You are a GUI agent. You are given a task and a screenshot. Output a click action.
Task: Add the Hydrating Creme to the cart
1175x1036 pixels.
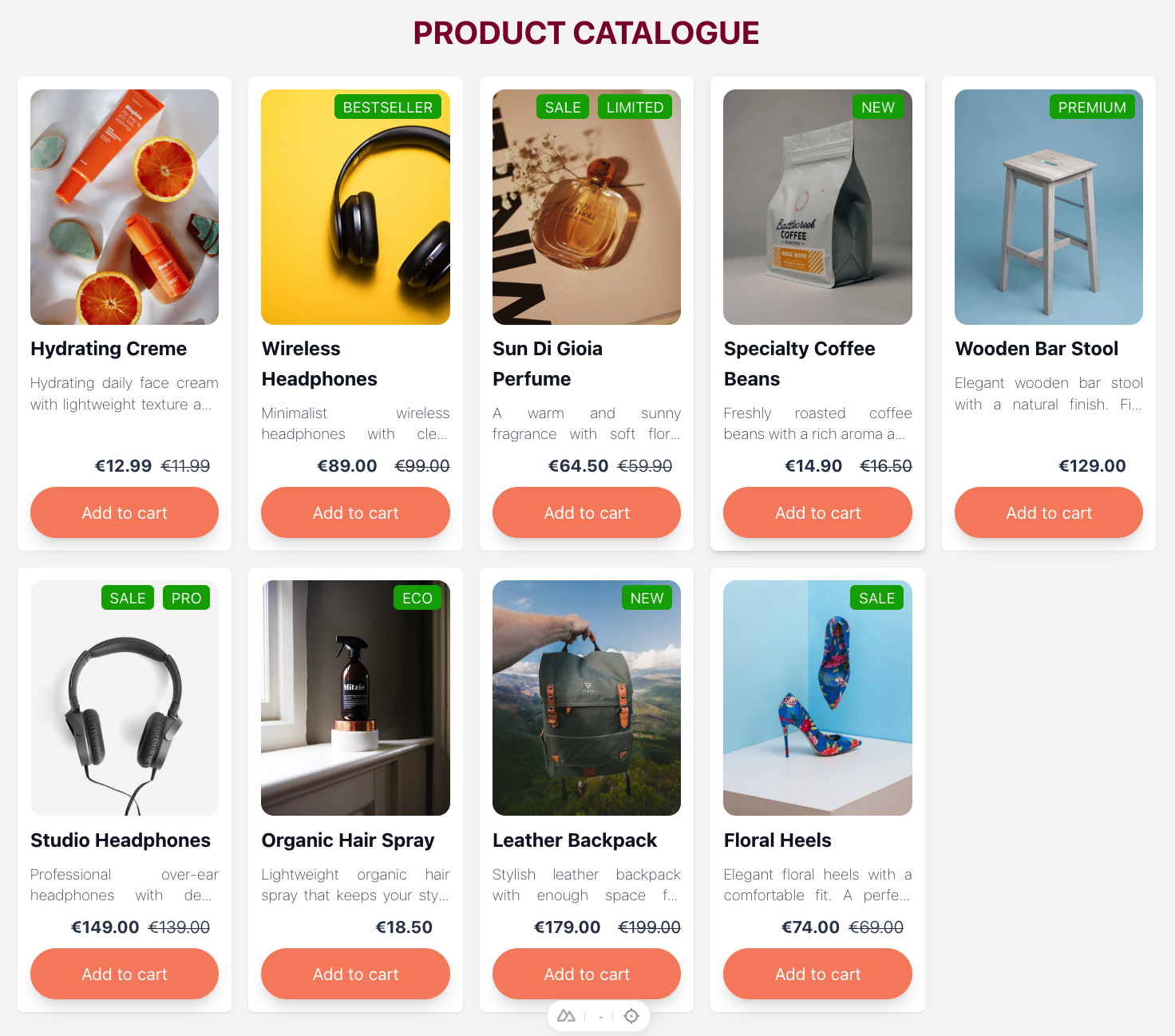tap(124, 512)
